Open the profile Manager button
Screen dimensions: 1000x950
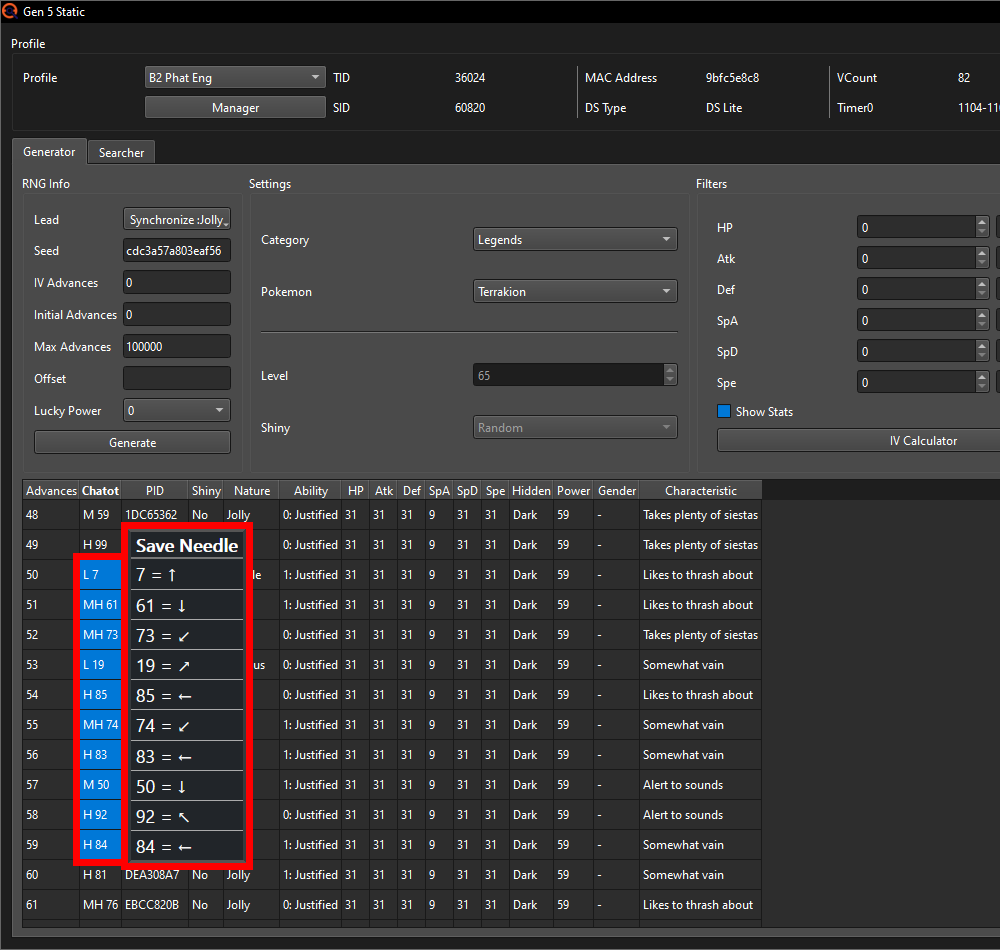[x=235, y=108]
